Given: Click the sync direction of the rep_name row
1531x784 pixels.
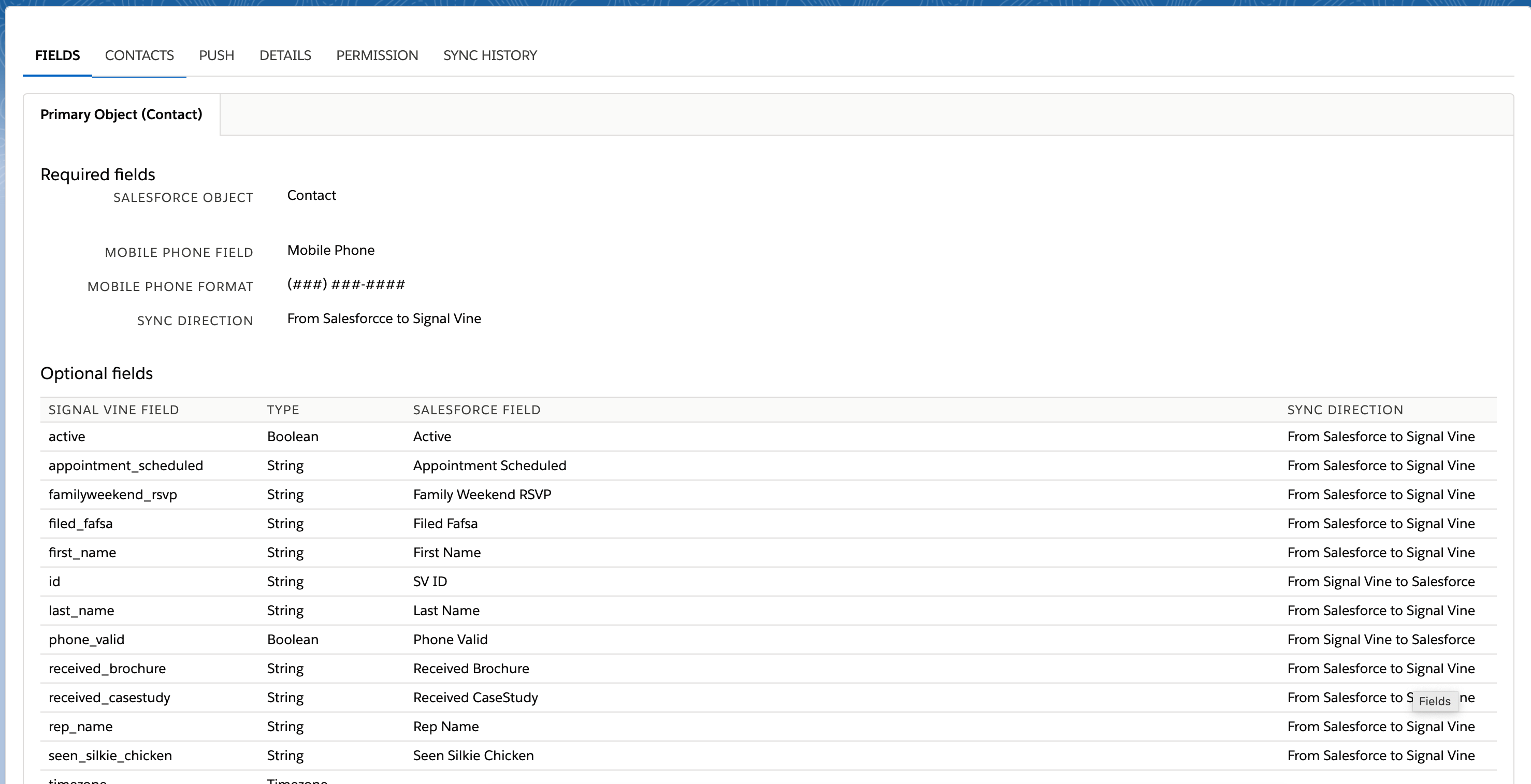Looking at the screenshot, I should click(x=1381, y=727).
